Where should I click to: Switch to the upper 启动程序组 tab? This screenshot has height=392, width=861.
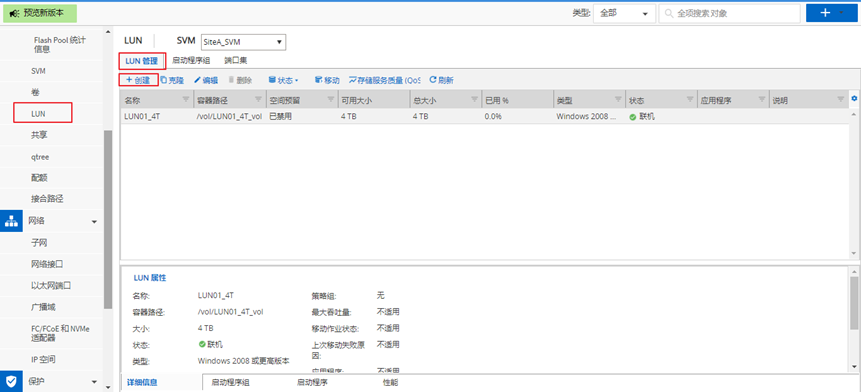click(191, 60)
